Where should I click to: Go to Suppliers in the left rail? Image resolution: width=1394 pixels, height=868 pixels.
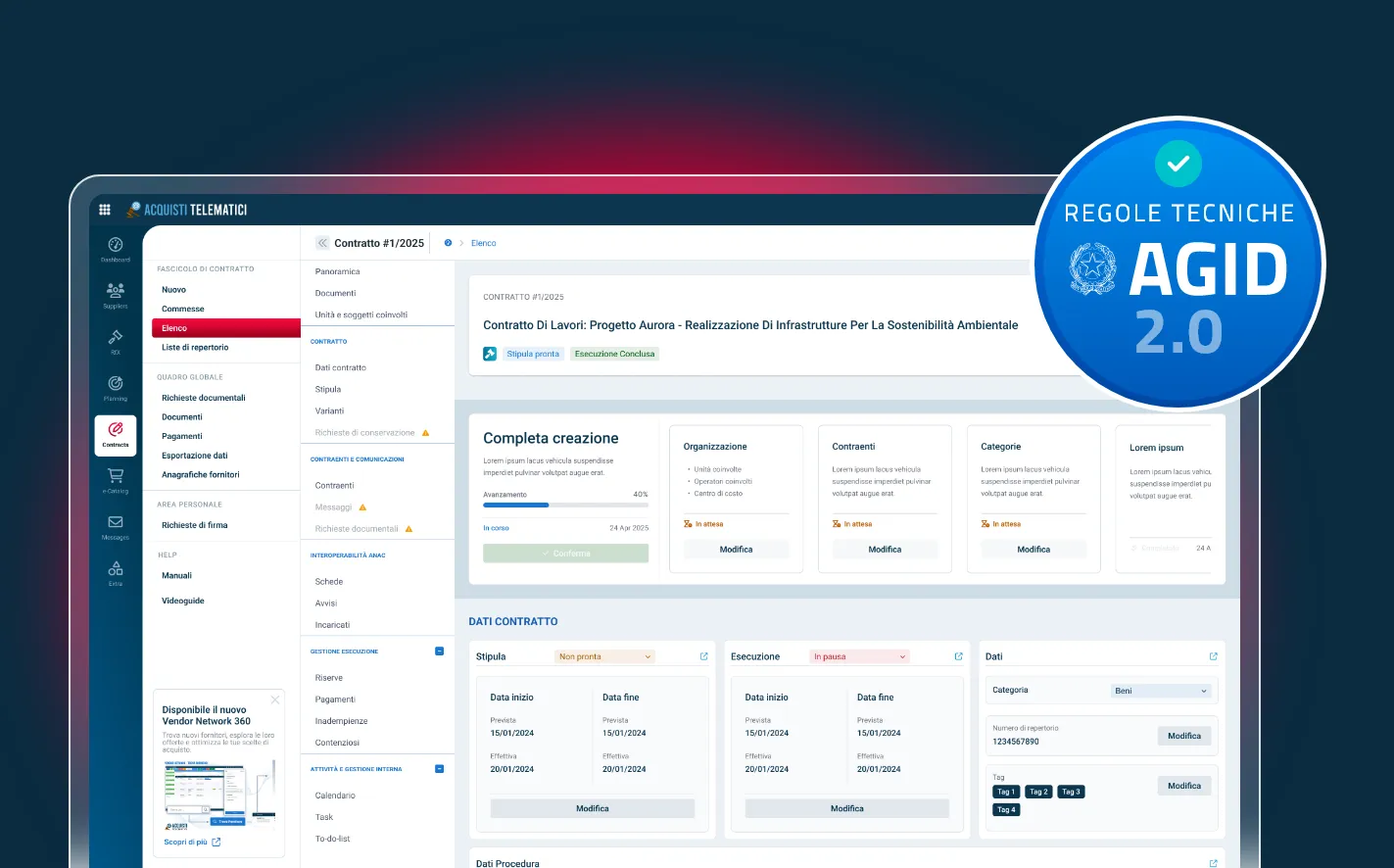[x=116, y=295]
